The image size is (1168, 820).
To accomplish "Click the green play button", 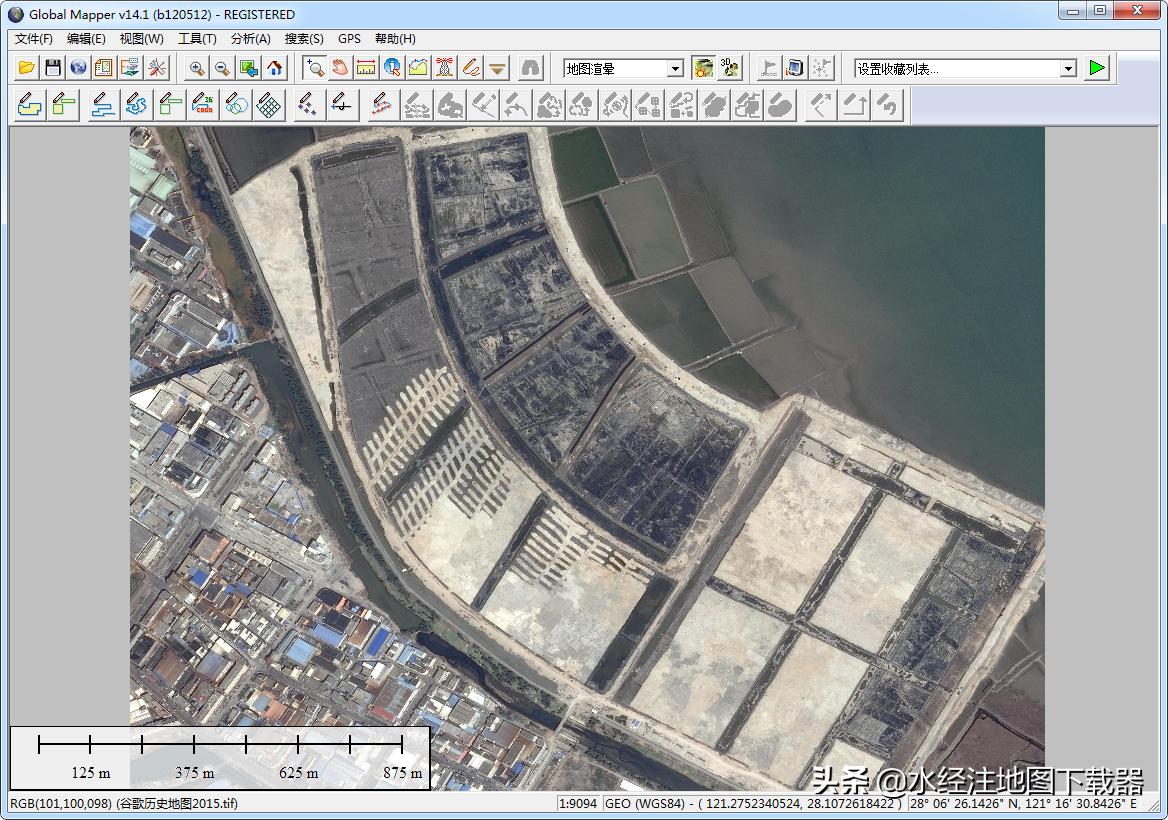I will tap(1098, 68).
